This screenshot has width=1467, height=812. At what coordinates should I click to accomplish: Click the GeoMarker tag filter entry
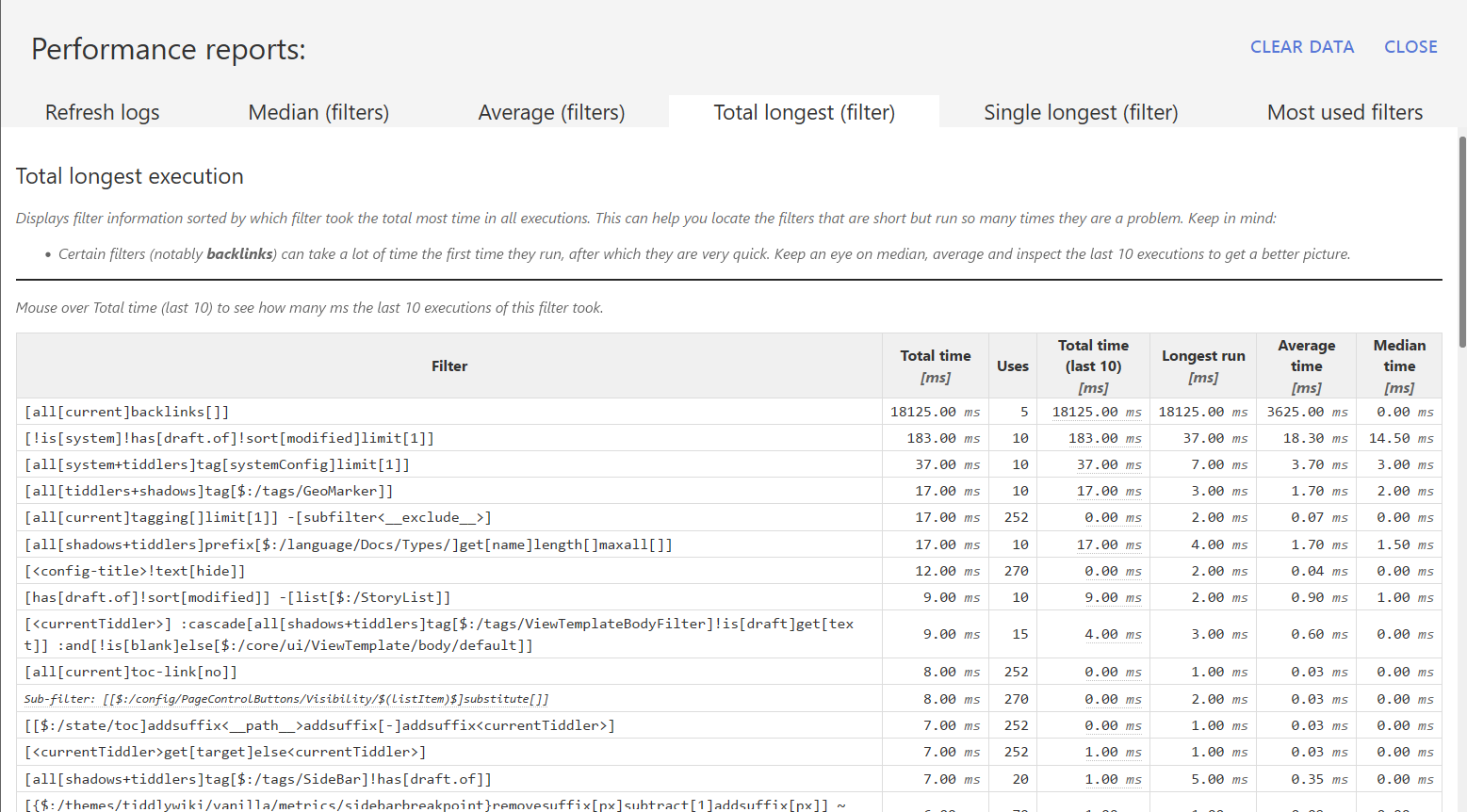pyautogui.click(x=208, y=491)
